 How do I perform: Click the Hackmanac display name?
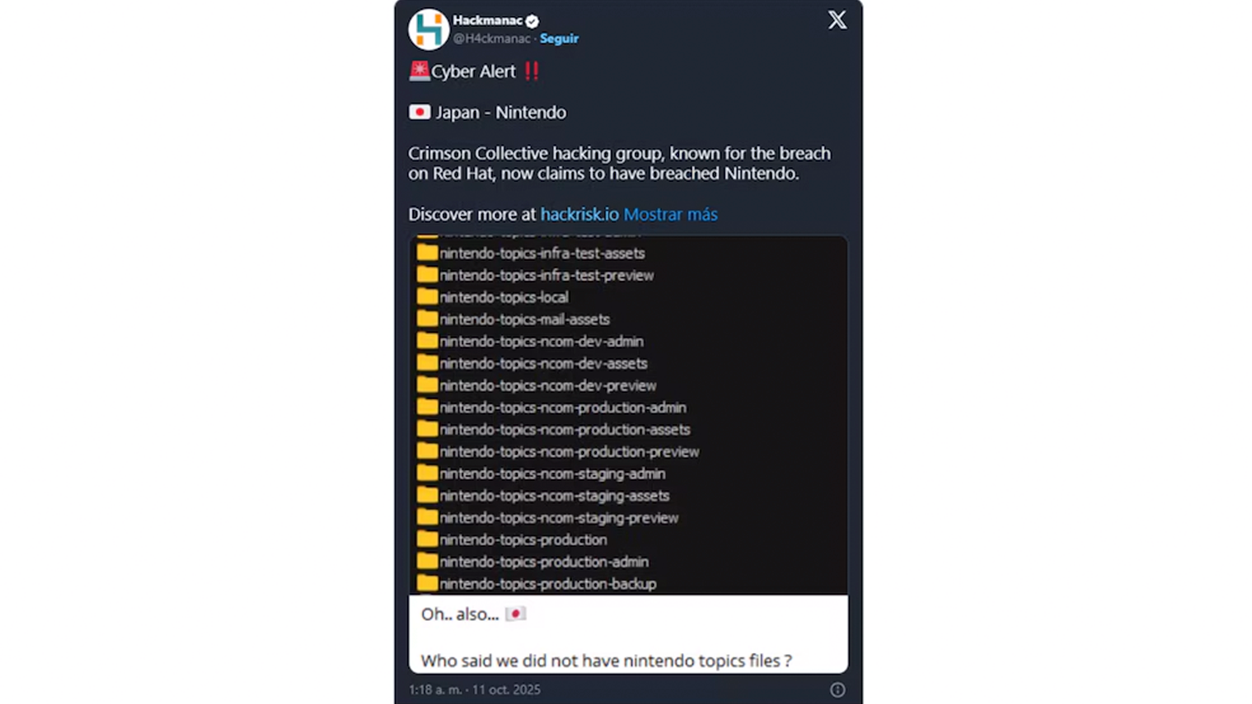click(488, 20)
